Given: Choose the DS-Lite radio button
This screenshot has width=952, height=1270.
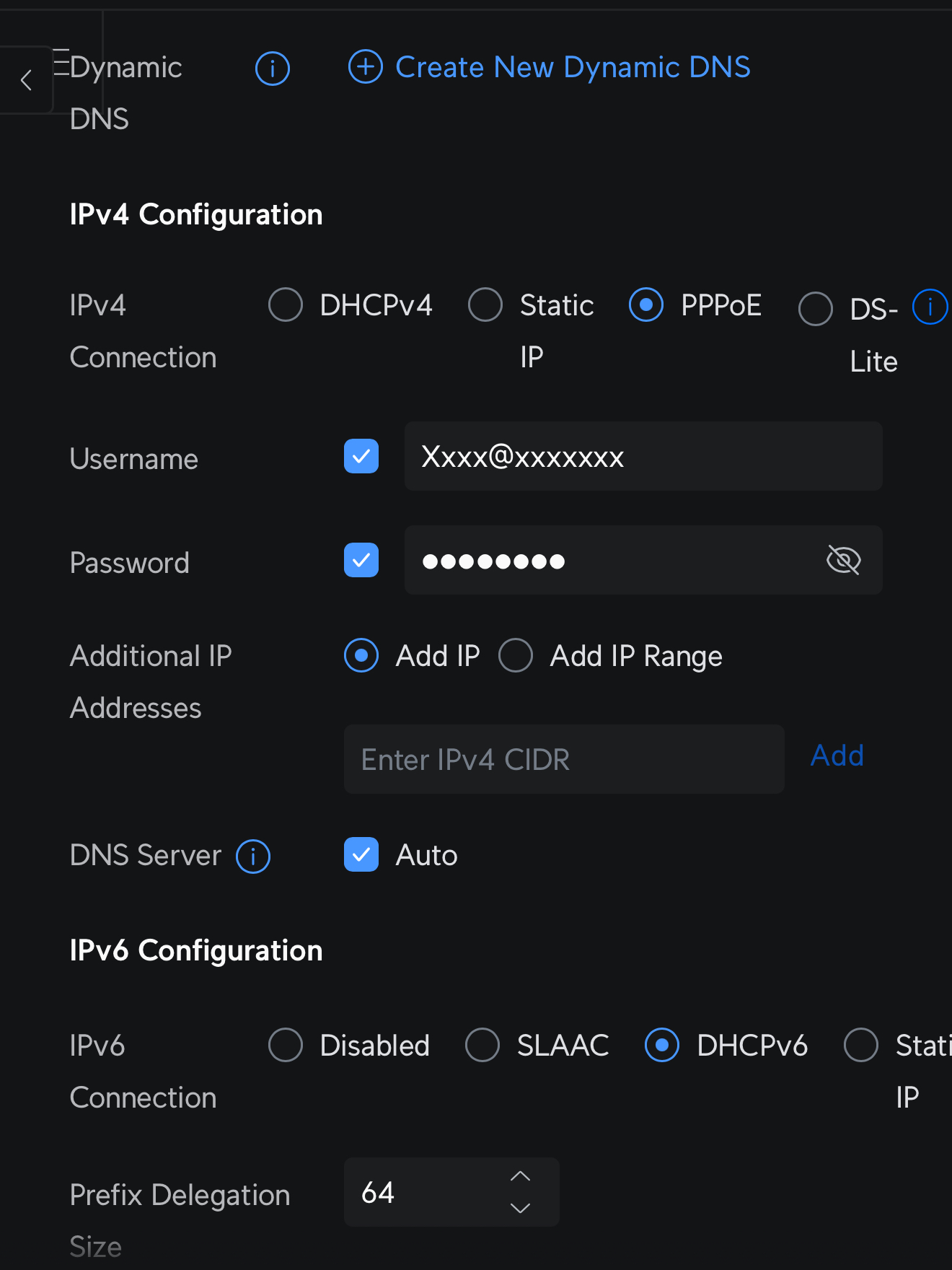Looking at the screenshot, I should point(816,309).
